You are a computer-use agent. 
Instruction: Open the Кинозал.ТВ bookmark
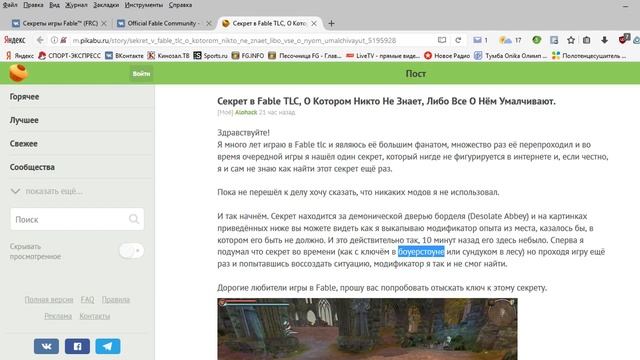(168, 56)
